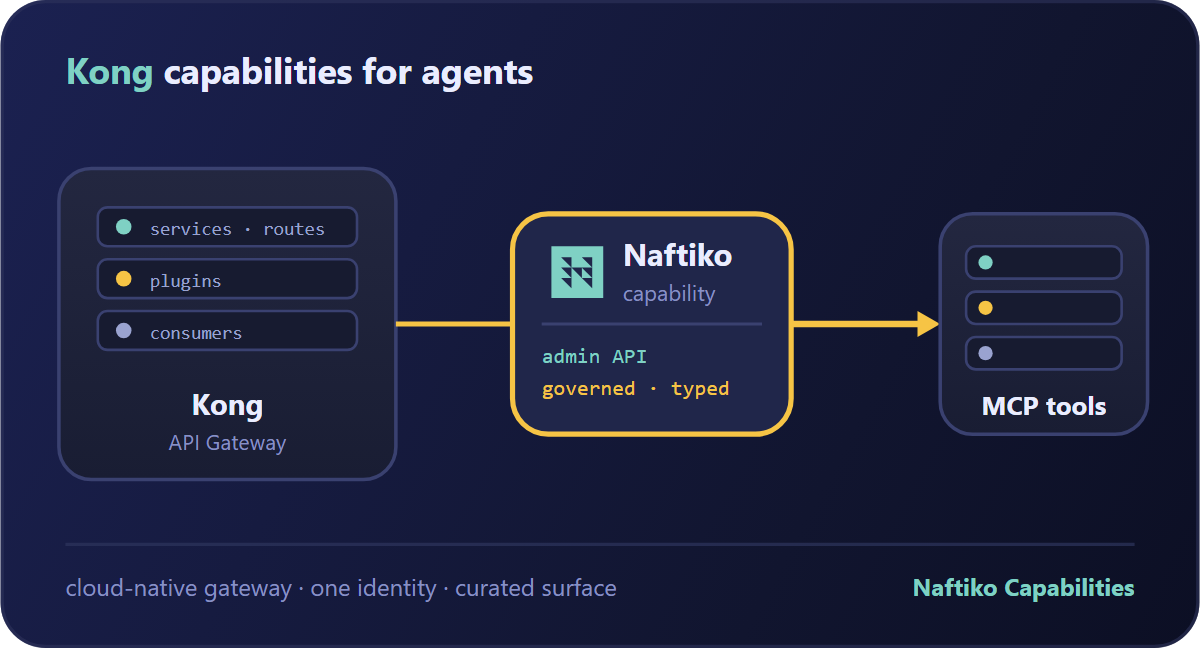The height and width of the screenshot is (648, 1200).
Task: Click the capability subtitle under Naftiko
Action: 669,294
